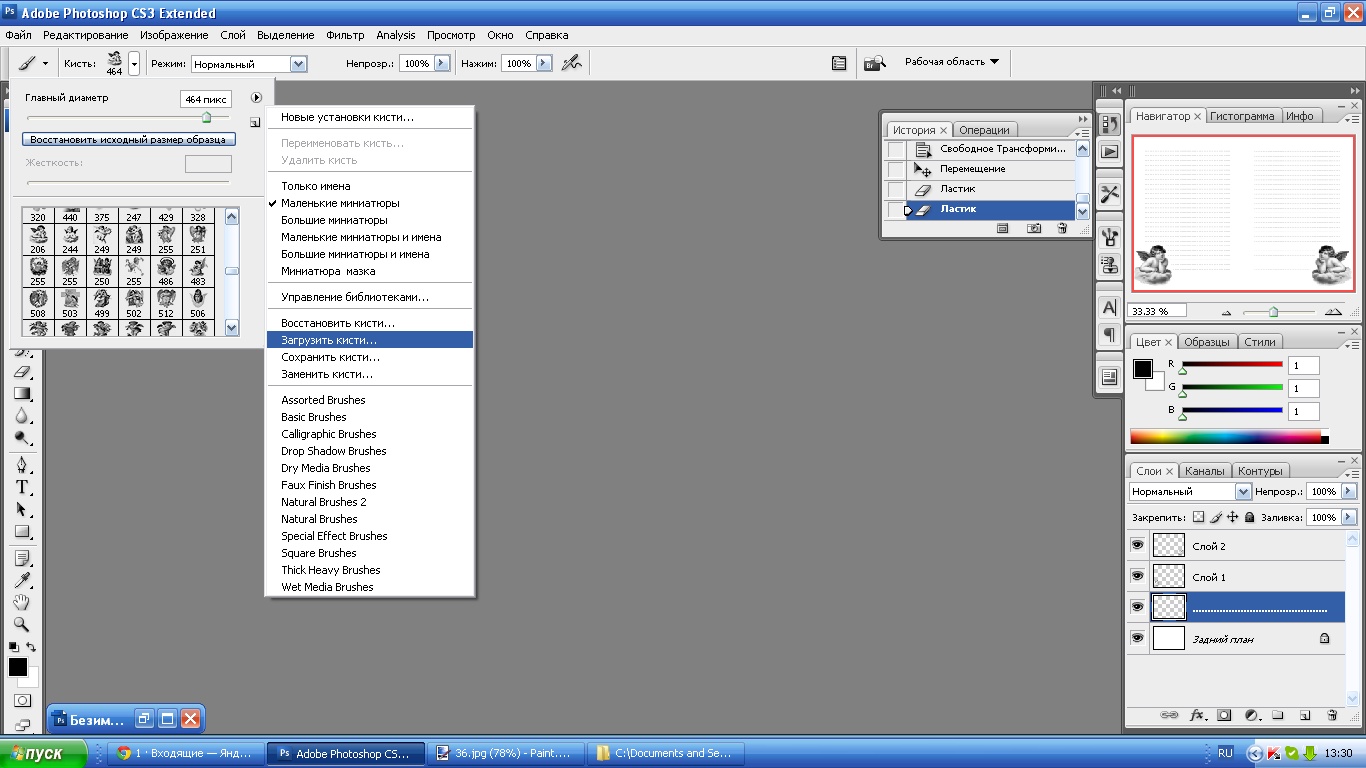Open the Нажим flow arrow
This screenshot has height=768, width=1366.
point(544,63)
